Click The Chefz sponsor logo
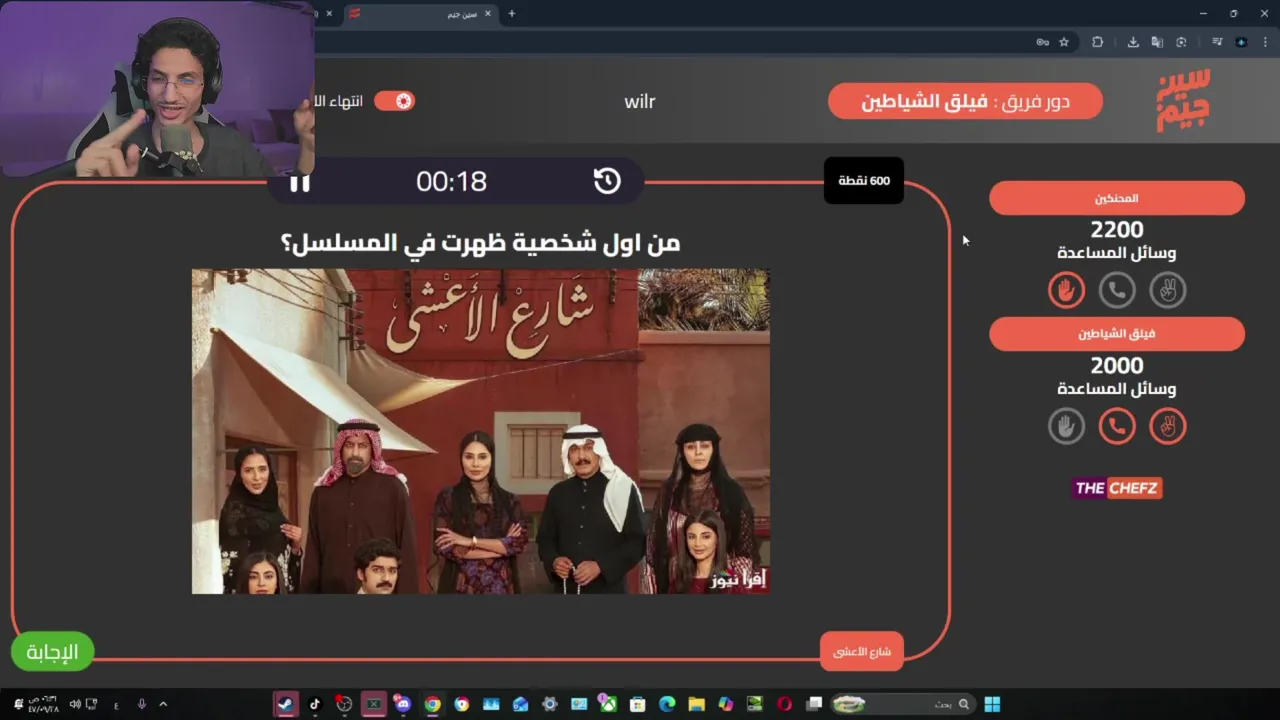 click(x=1117, y=488)
